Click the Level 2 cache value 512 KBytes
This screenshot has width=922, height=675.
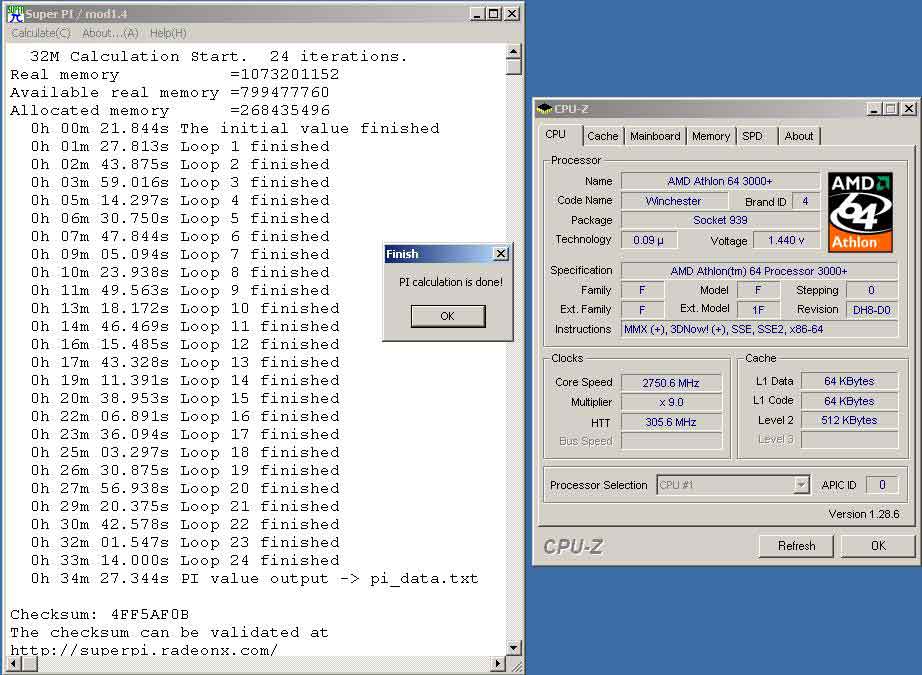[x=849, y=420]
